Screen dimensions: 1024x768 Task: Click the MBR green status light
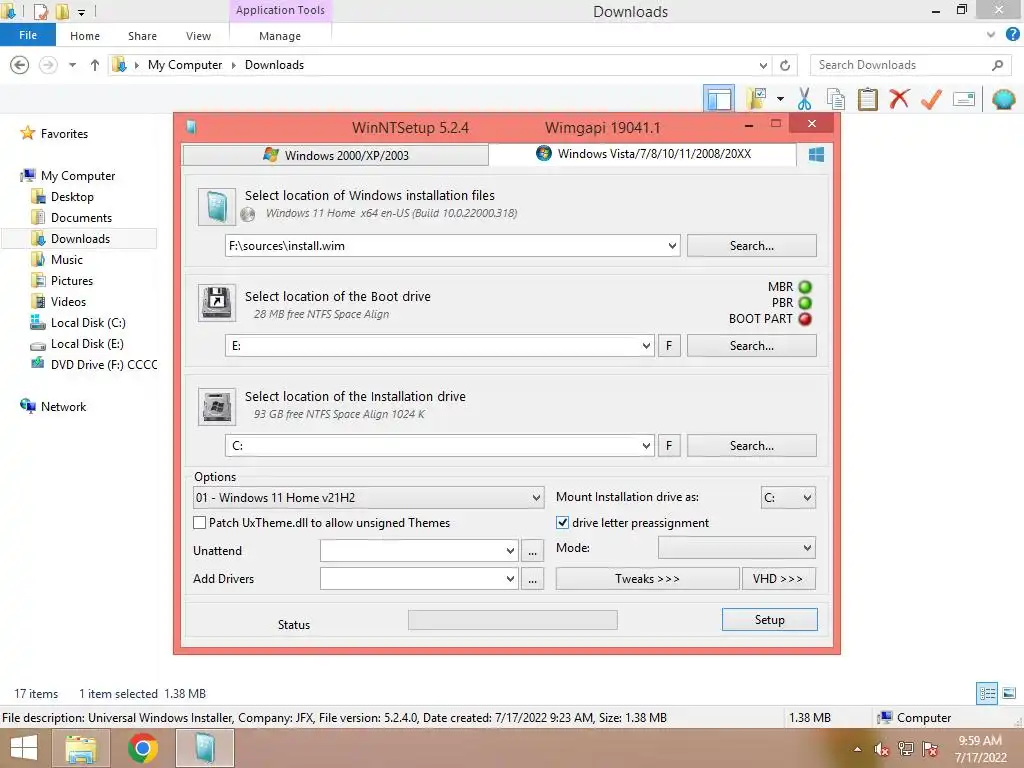(805, 287)
